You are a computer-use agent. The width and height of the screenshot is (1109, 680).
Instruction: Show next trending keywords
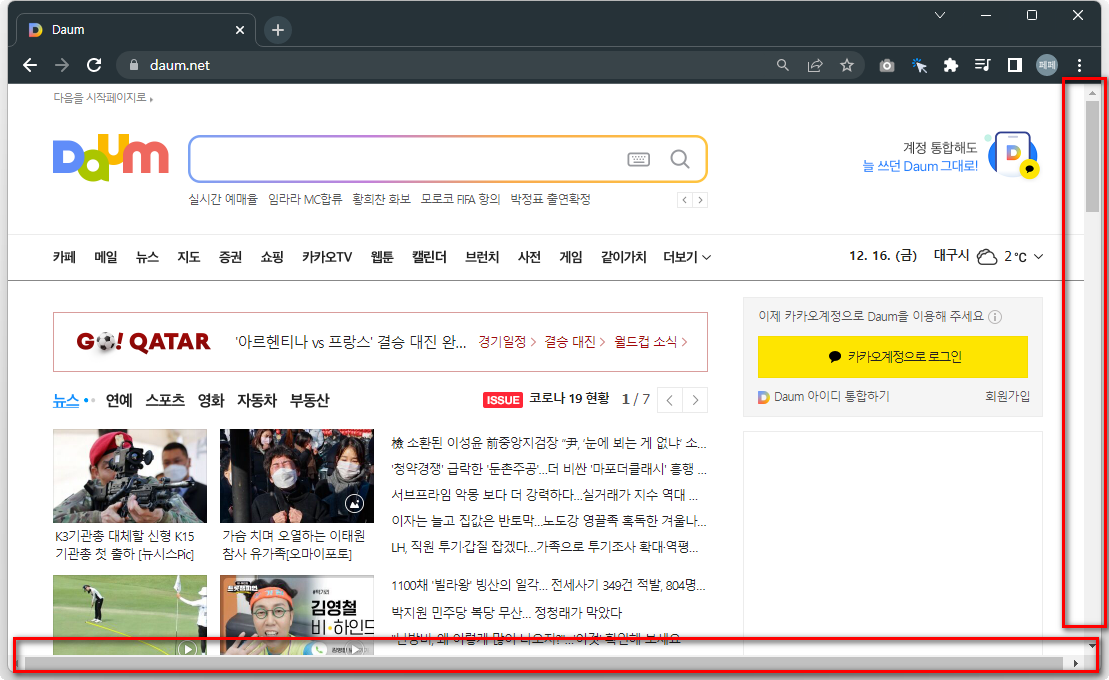700,200
